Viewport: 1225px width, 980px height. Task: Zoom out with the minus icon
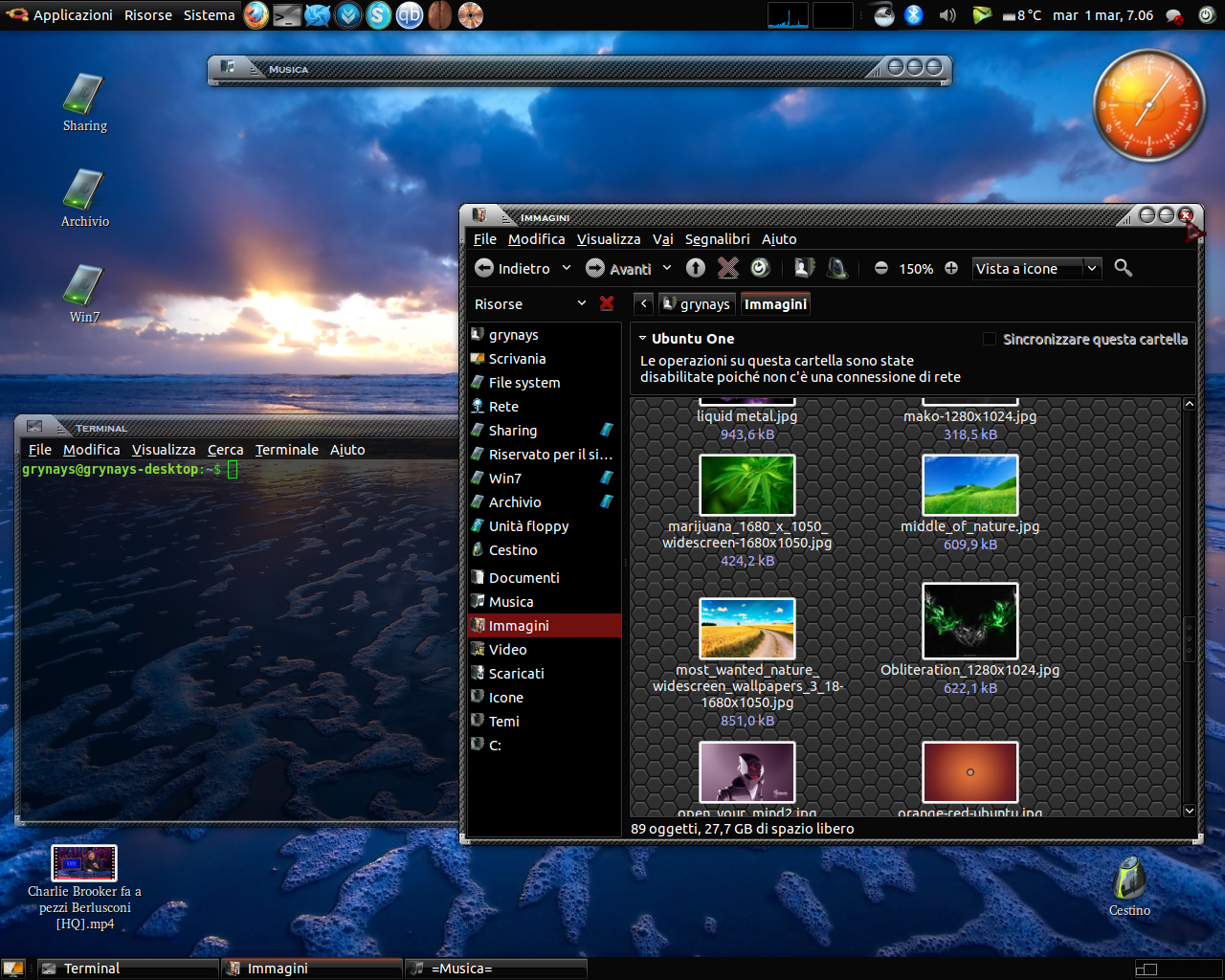(881, 269)
